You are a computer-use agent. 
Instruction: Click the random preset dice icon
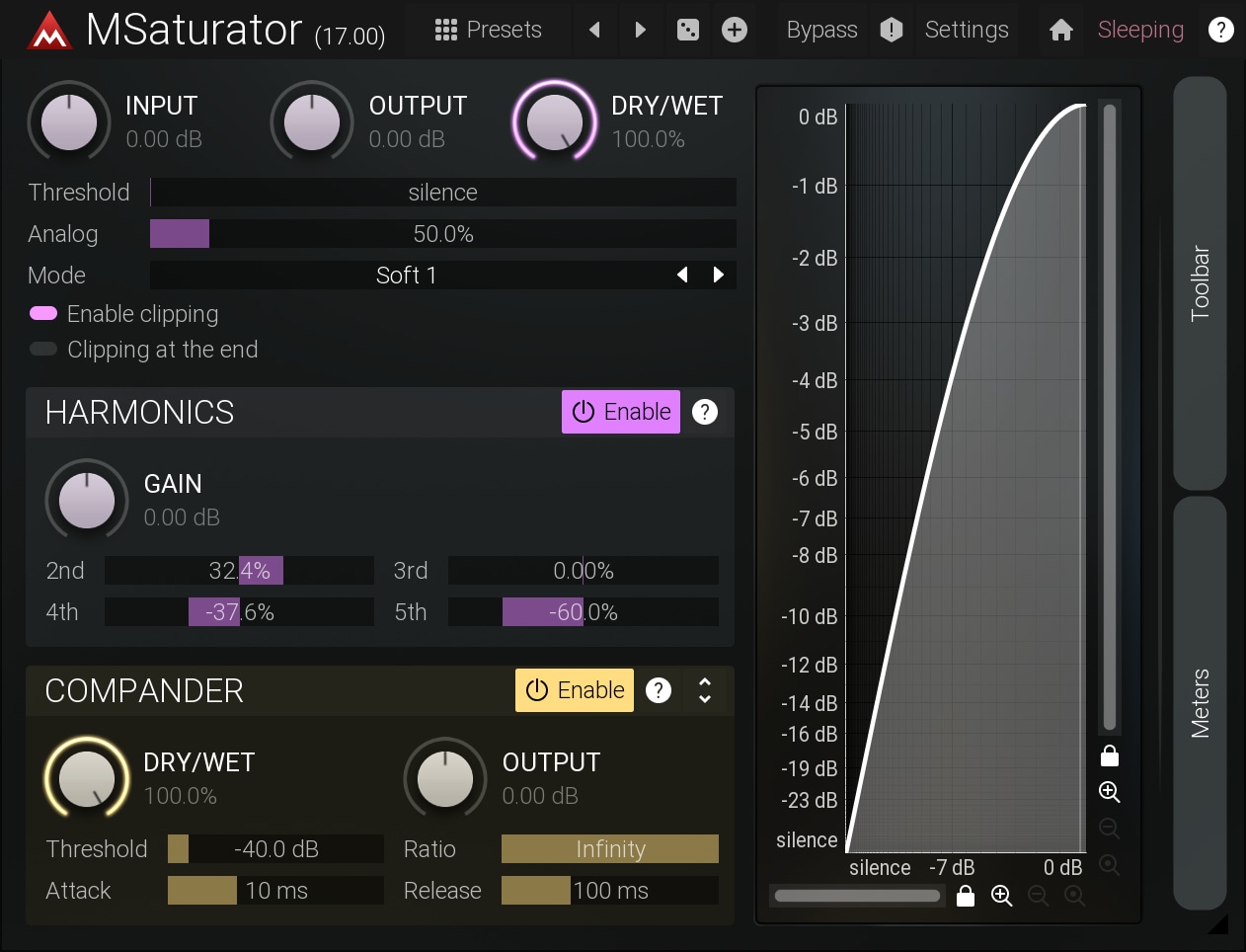[x=688, y=30]
